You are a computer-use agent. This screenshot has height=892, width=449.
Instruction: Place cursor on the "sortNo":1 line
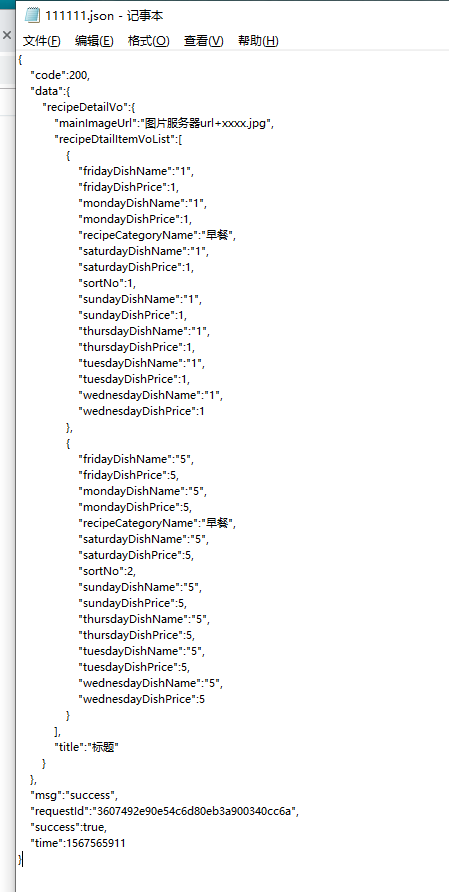[107, 283]
